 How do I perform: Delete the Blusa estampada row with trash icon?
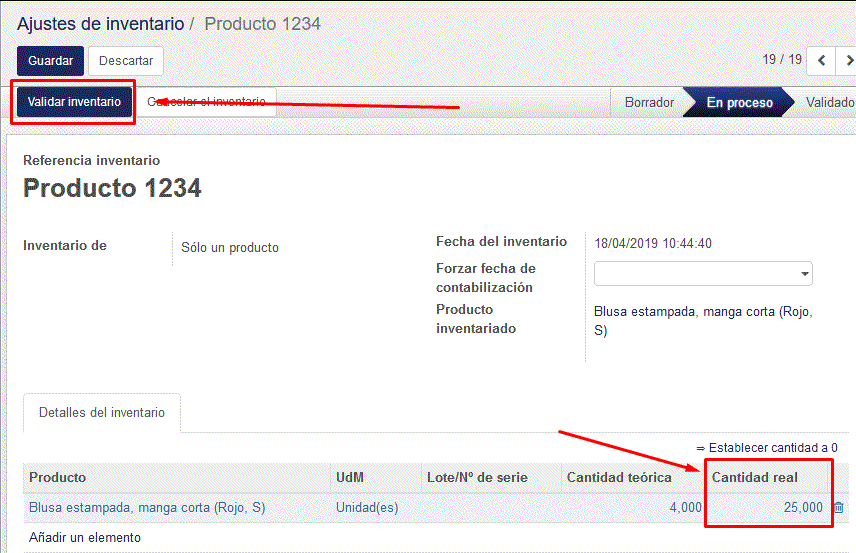(x=839, y=508)
